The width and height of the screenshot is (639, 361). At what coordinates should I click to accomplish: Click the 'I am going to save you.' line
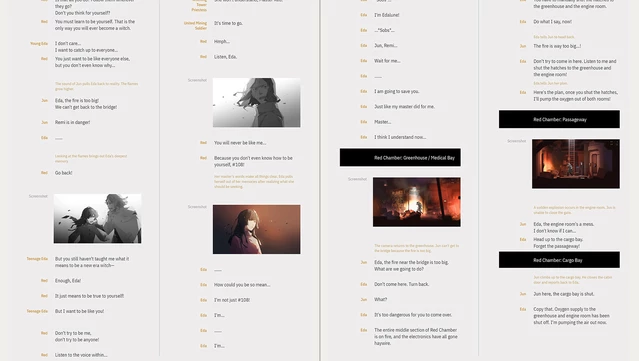397,91
